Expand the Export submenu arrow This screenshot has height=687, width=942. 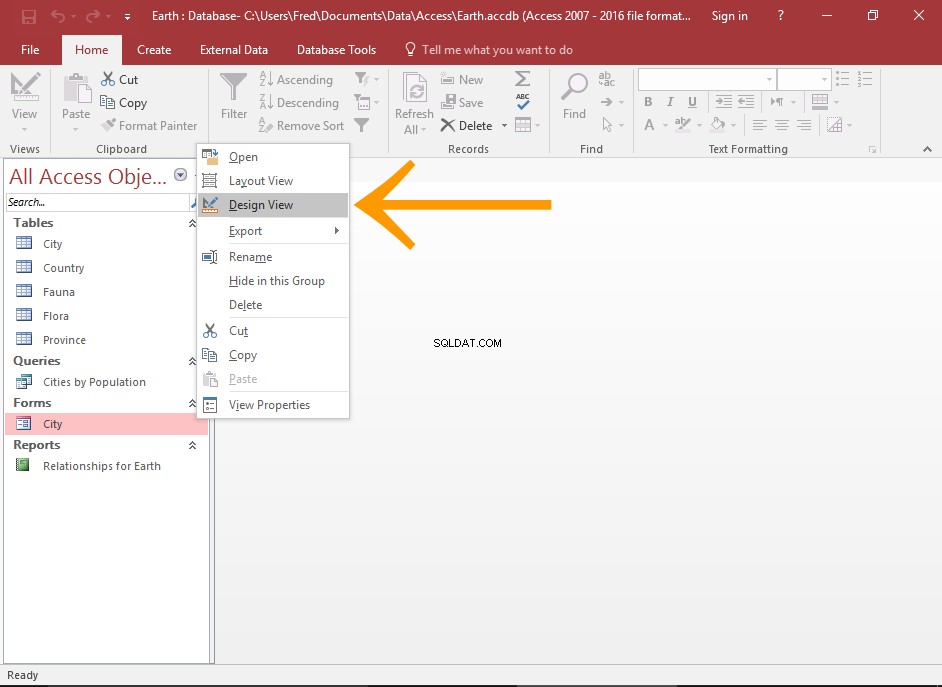click(336, 231)
